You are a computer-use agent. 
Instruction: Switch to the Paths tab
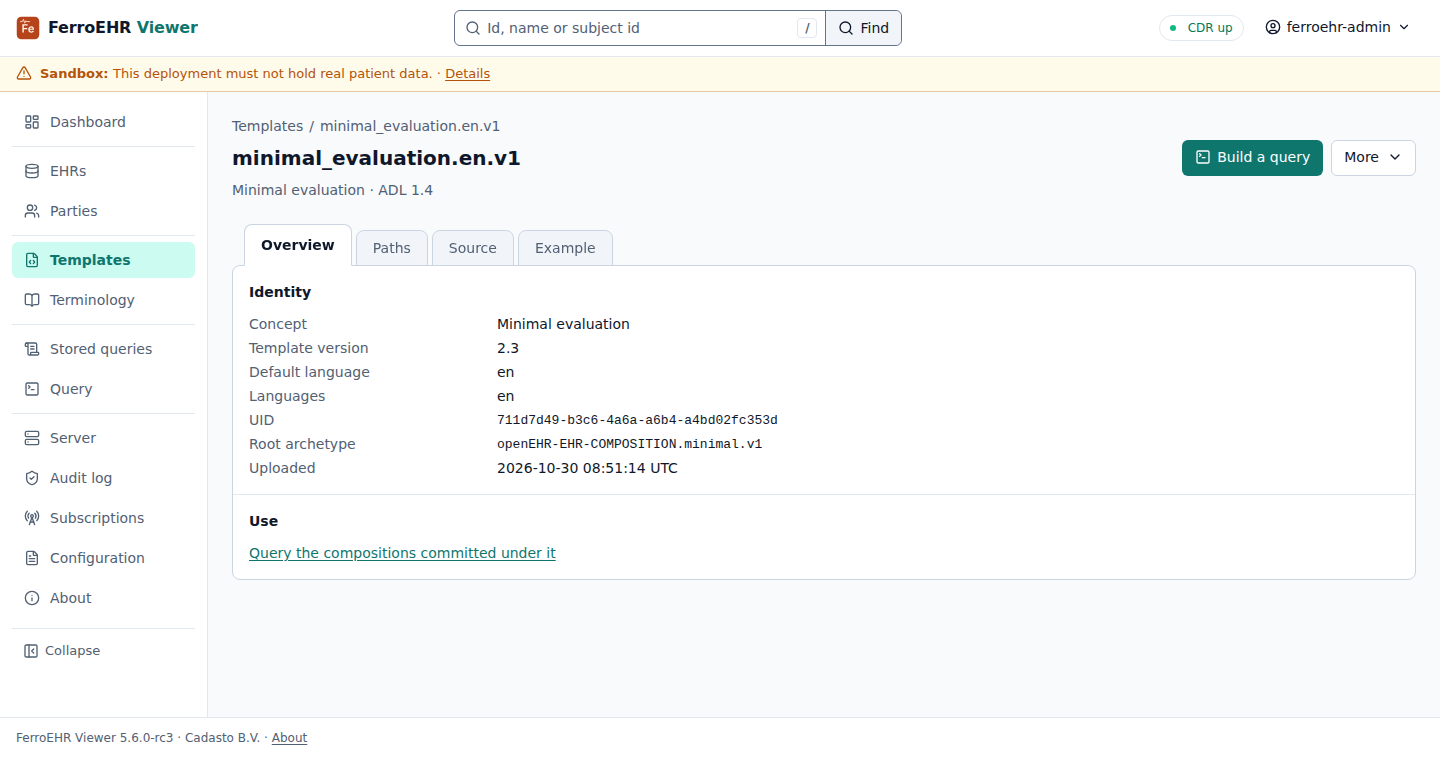click(x=392, y=248)
